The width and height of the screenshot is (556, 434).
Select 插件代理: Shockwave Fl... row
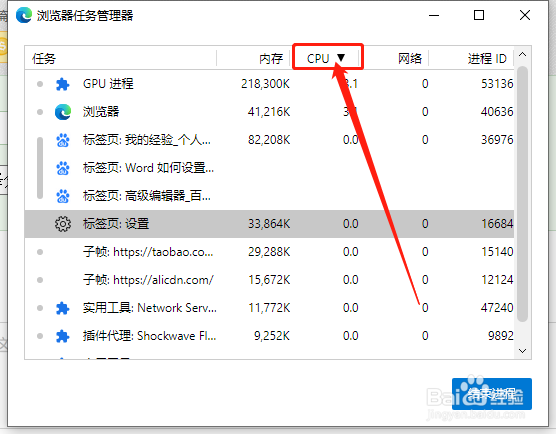[269, 336]
